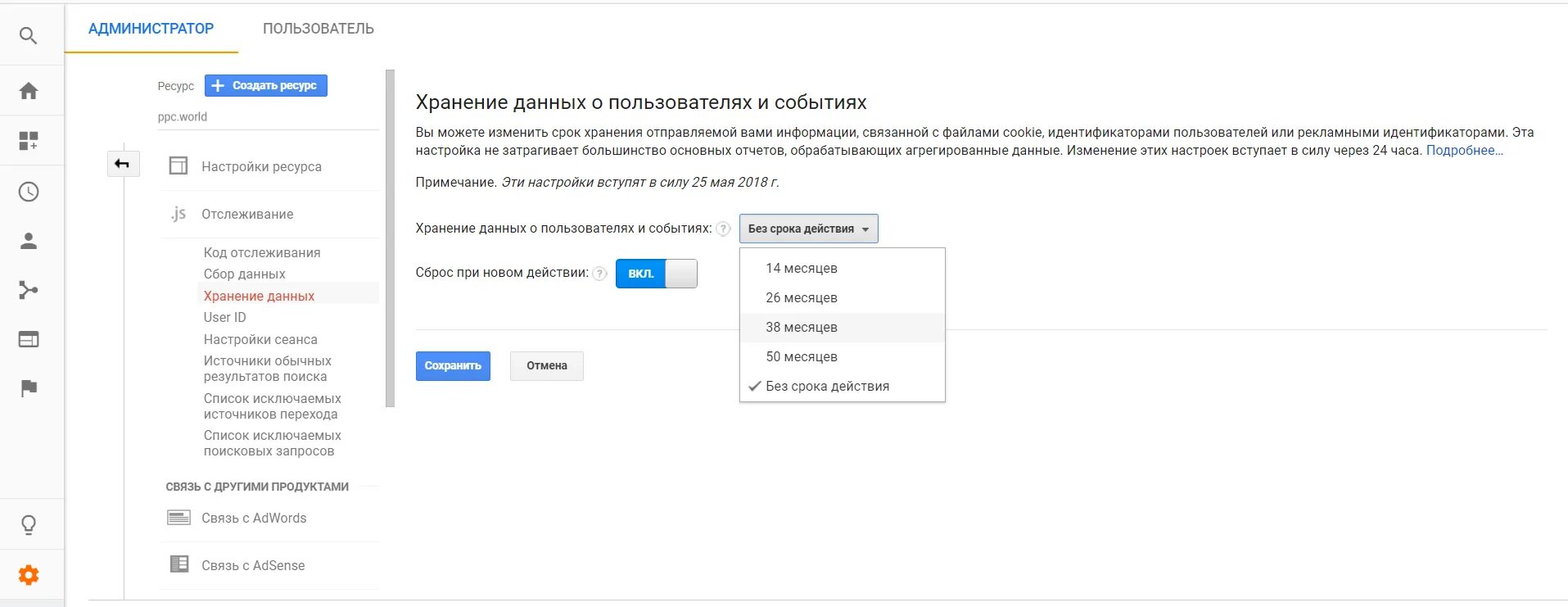Open Admin orange gear icon
This screenshot has width=1568, height=607.
[29, 575]
